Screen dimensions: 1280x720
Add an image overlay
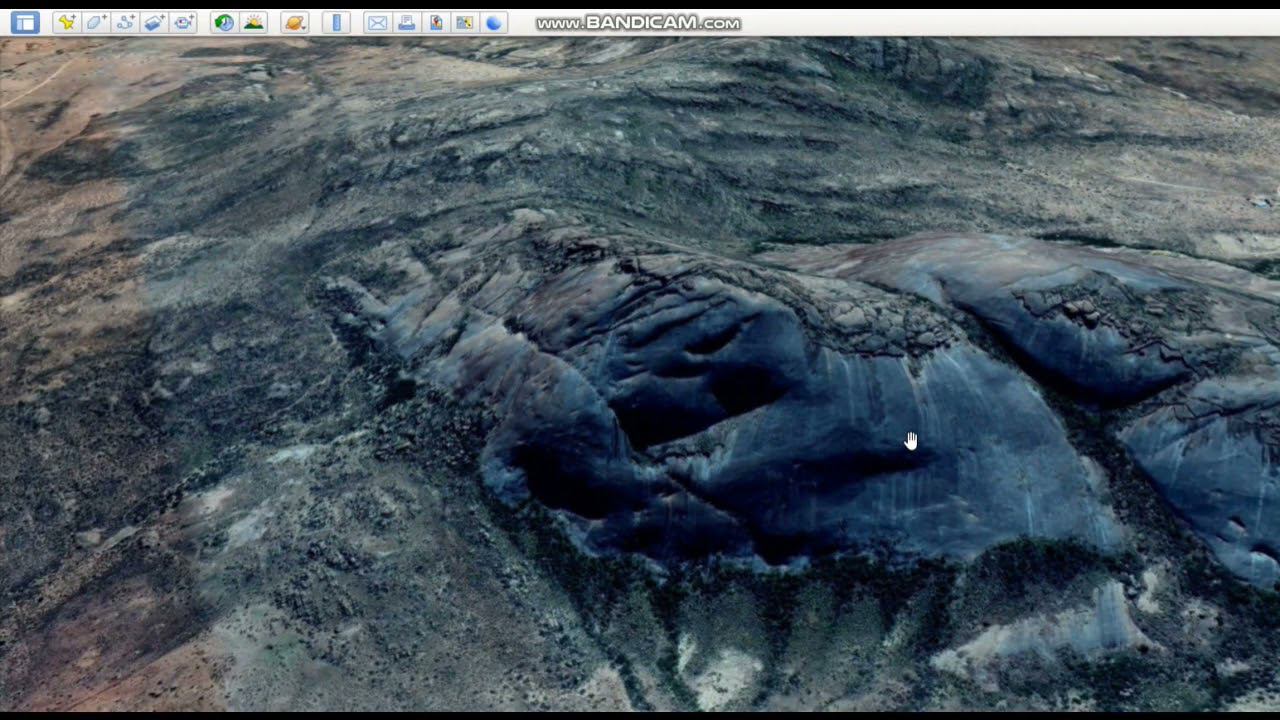click(x=154, y=22)
